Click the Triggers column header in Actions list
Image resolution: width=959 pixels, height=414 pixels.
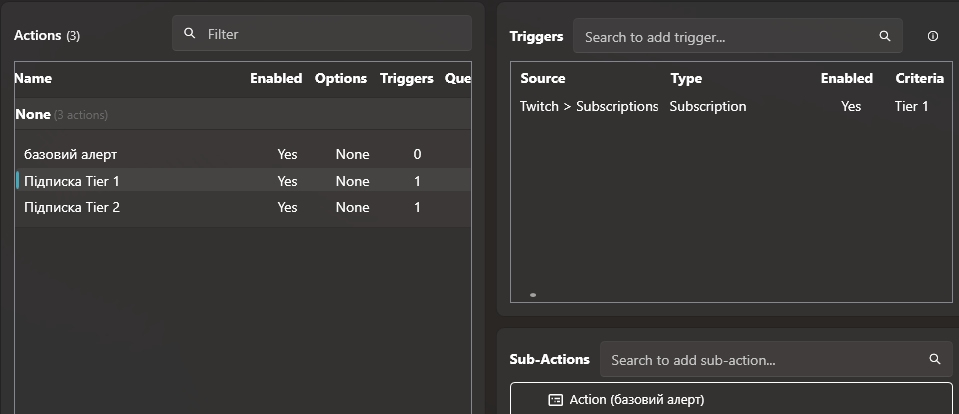[x=407, y=78]
